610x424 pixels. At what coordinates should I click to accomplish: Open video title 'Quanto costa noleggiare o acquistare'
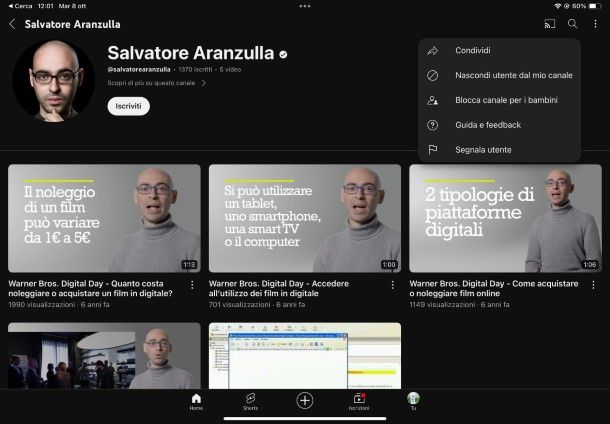click(x=90, y=289)
